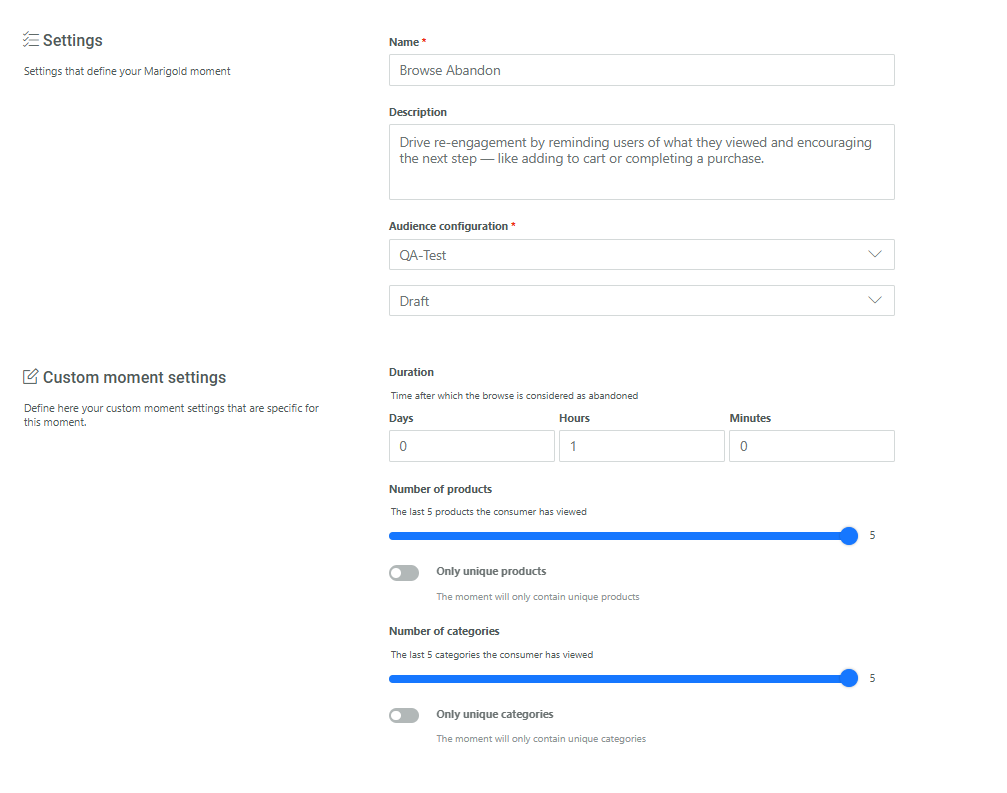Click the 'Only unique categories' label text
1007x793 pixels.
point(494,715)
